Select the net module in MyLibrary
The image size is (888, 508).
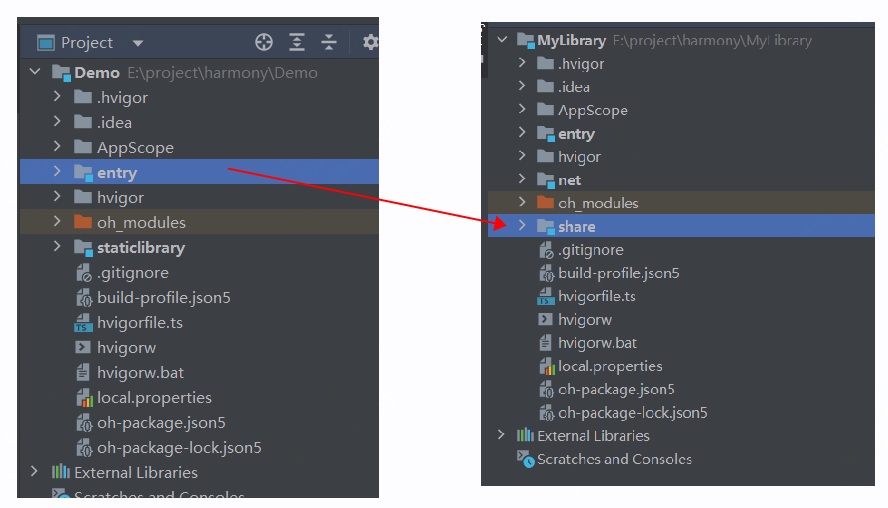coord(569,180)
